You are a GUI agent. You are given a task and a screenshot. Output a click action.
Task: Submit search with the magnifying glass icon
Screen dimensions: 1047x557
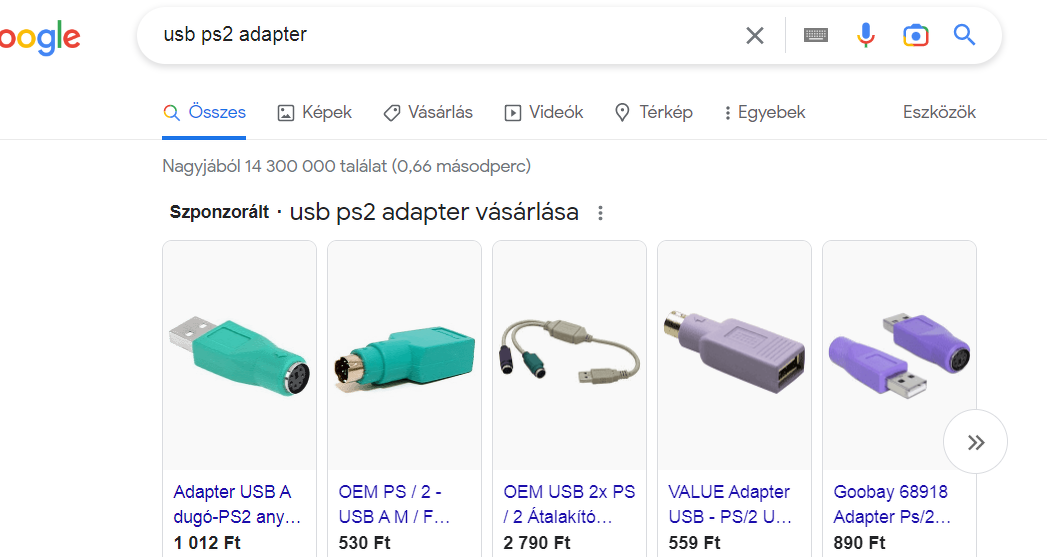tap(964, 35)
